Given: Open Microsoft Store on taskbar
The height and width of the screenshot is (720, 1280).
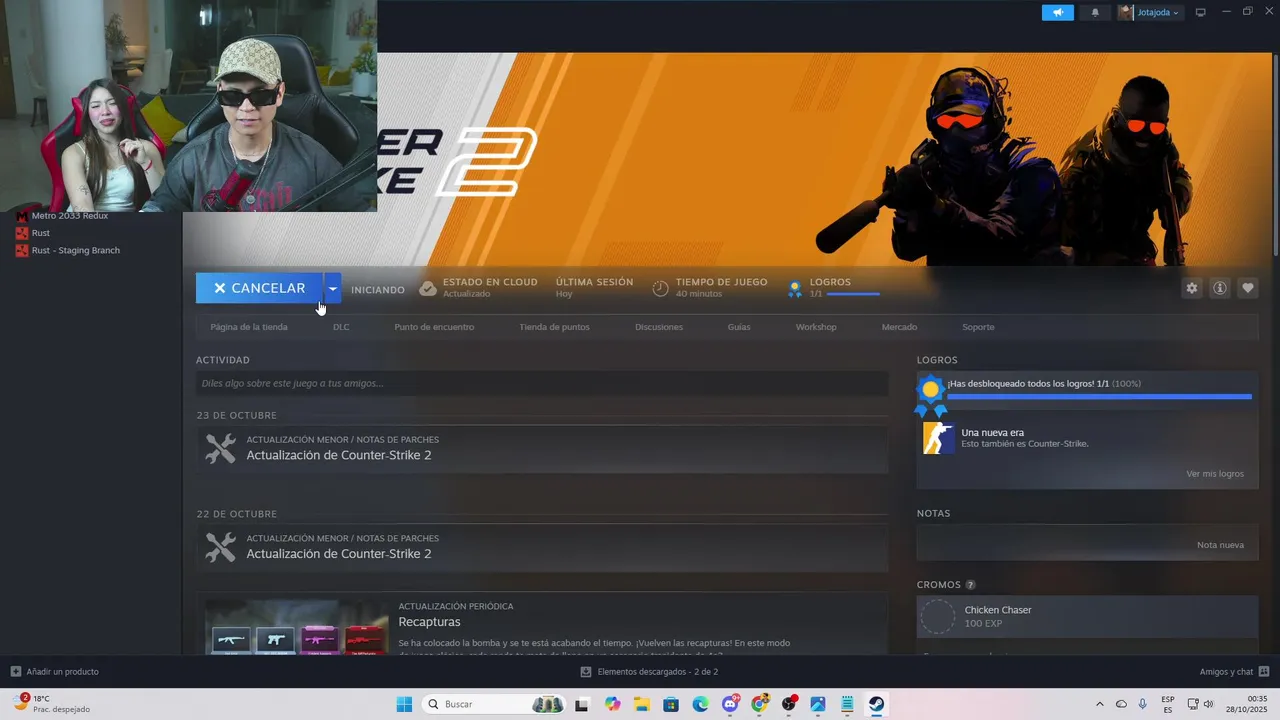Looking at the screenshot, I should (x=671, y=704).
